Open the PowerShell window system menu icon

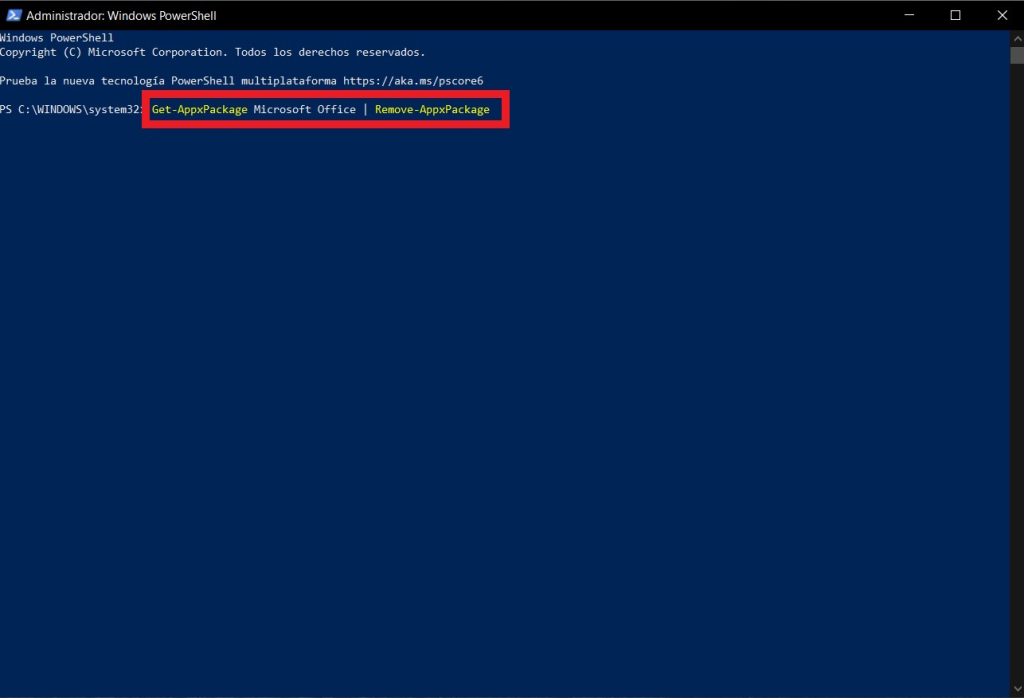click(x=14, y=15)
